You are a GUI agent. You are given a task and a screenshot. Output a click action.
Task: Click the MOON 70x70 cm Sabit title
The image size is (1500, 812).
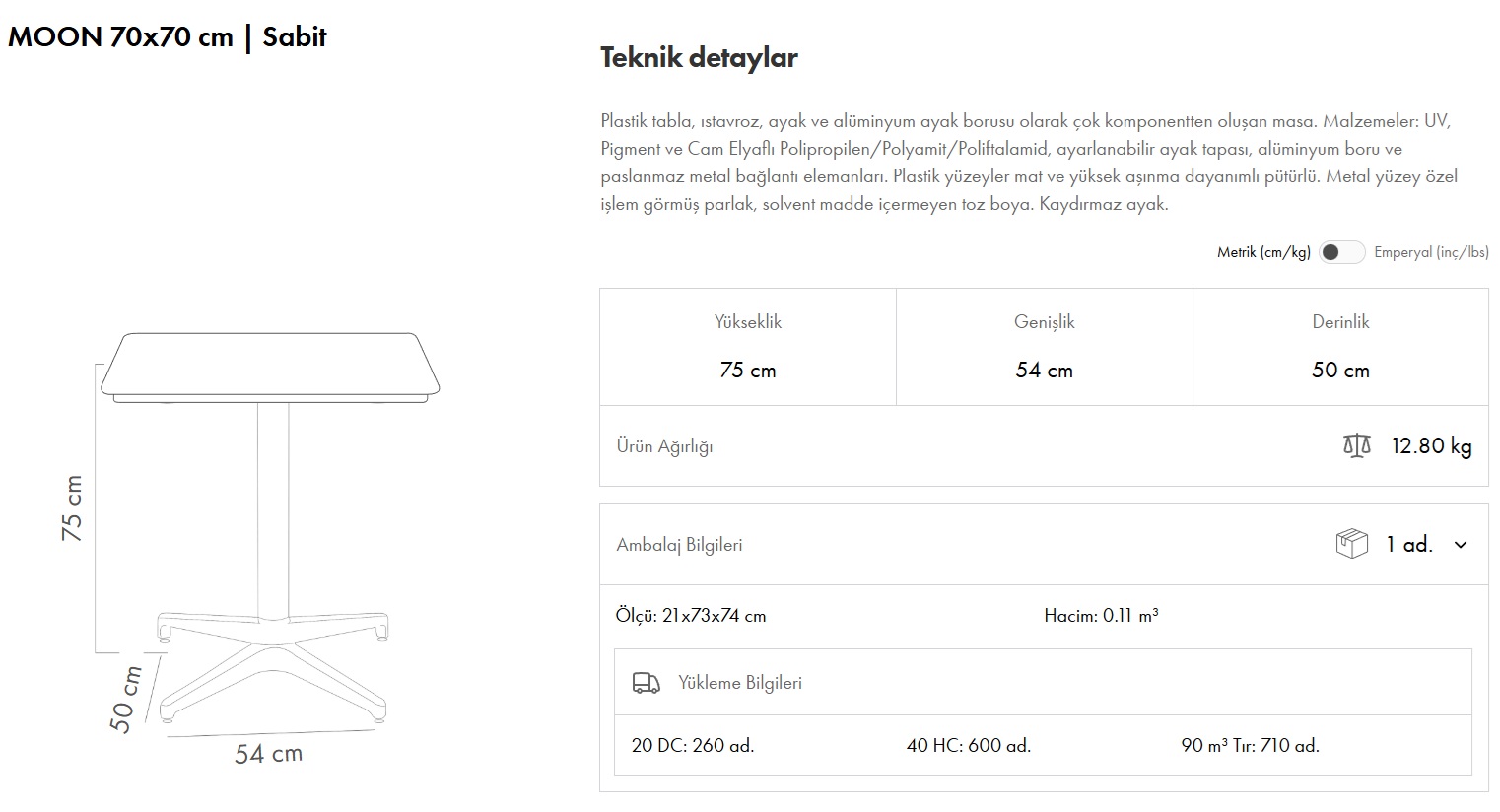[x=168, y=37]
